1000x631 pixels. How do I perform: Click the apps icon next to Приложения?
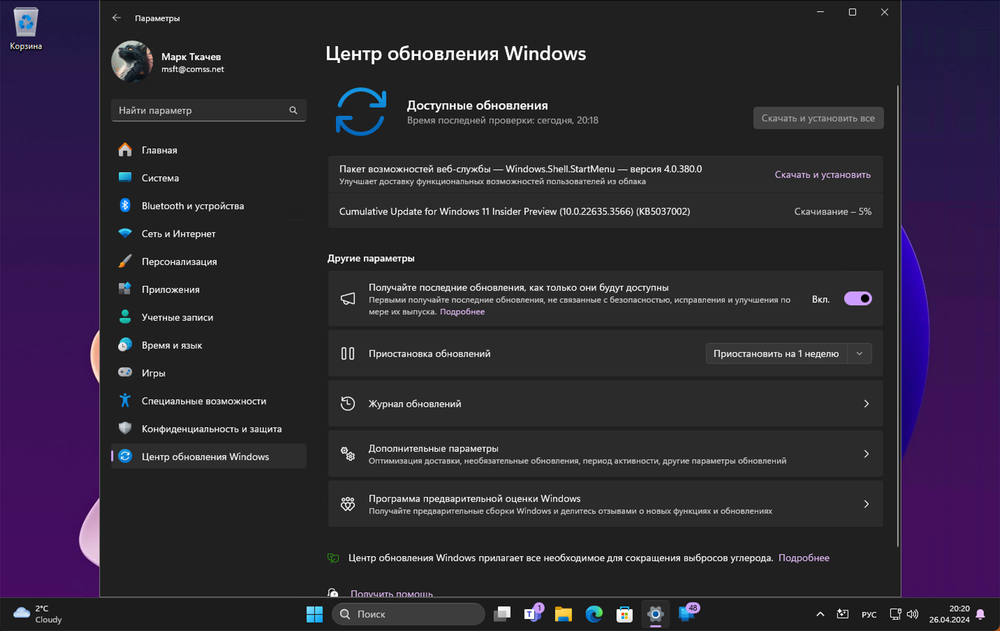tap(125, 289)
